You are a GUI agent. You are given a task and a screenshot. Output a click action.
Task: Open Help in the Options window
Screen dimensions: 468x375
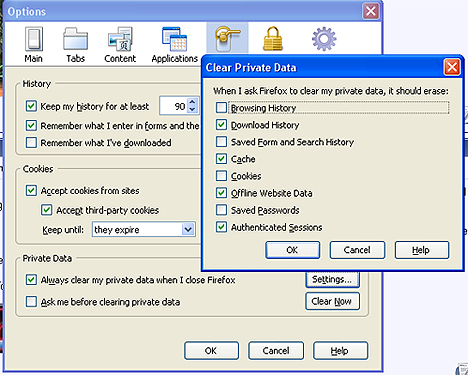[340, 351]
